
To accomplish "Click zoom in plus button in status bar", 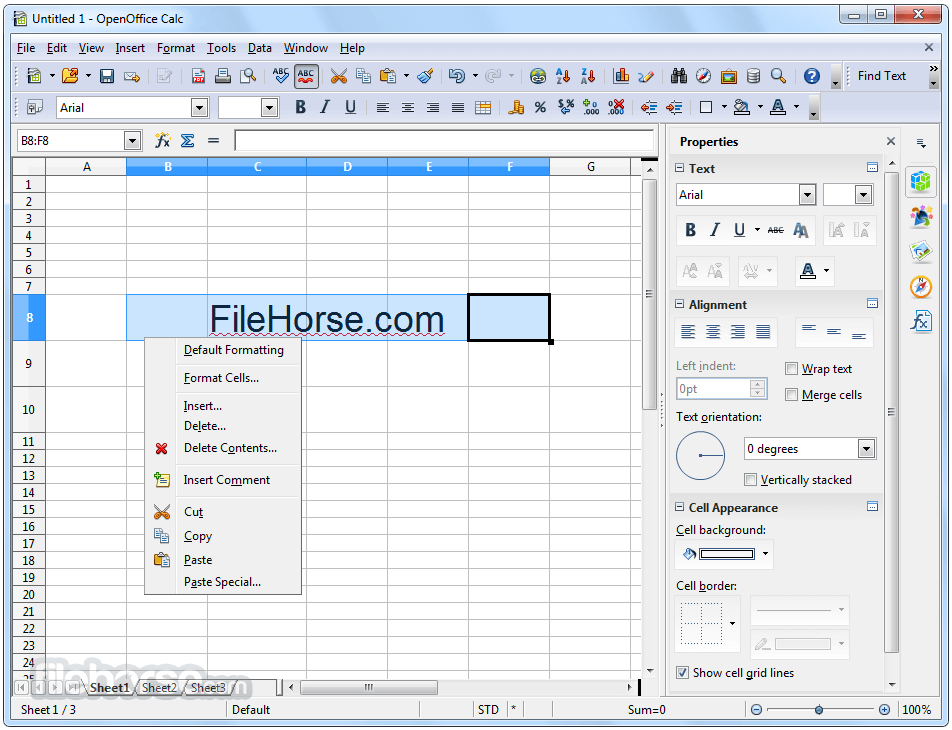I will (x=884, y=709).
